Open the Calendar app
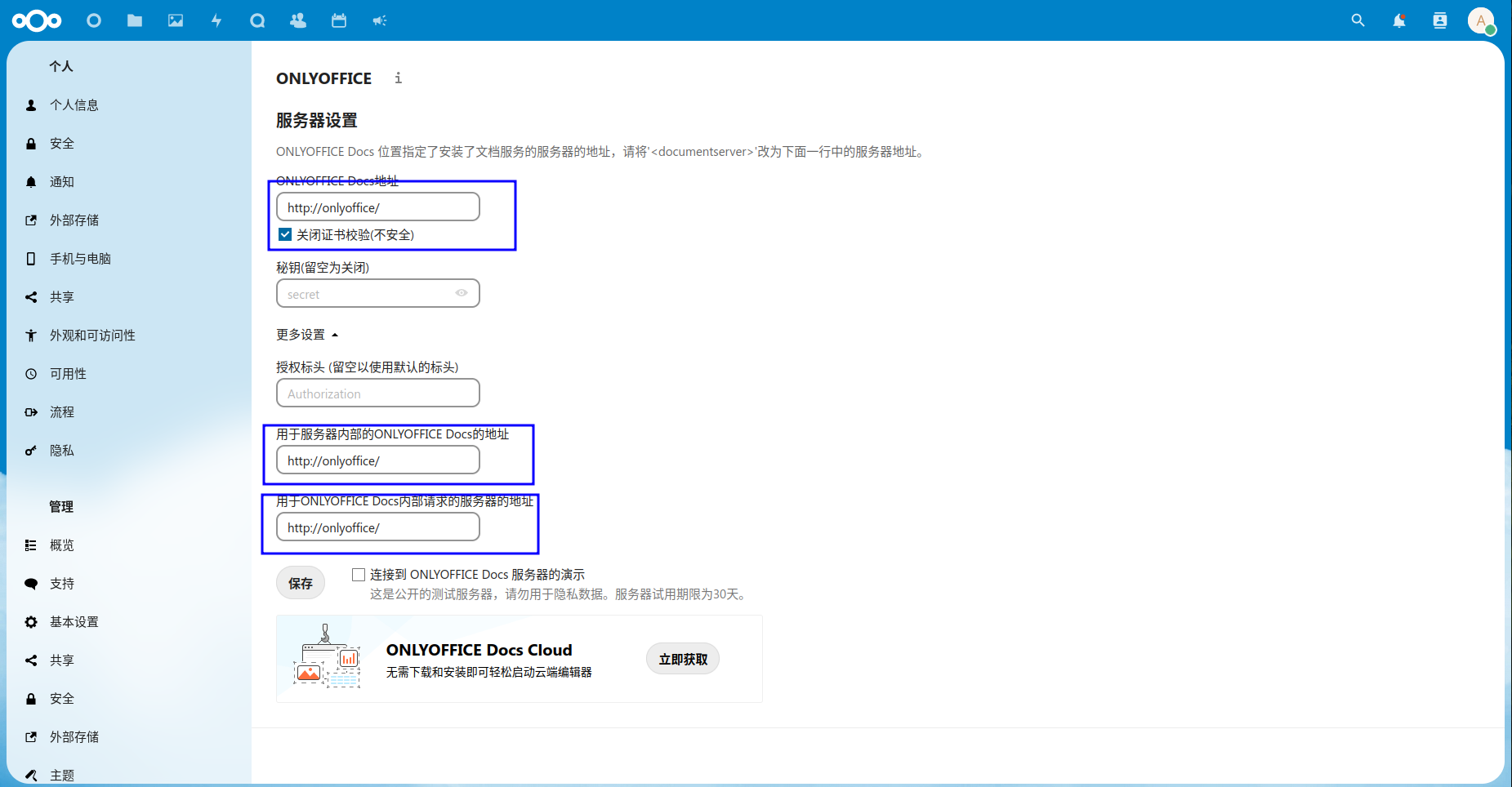This screenshot has width=1512, height=787. coord(339,20)
